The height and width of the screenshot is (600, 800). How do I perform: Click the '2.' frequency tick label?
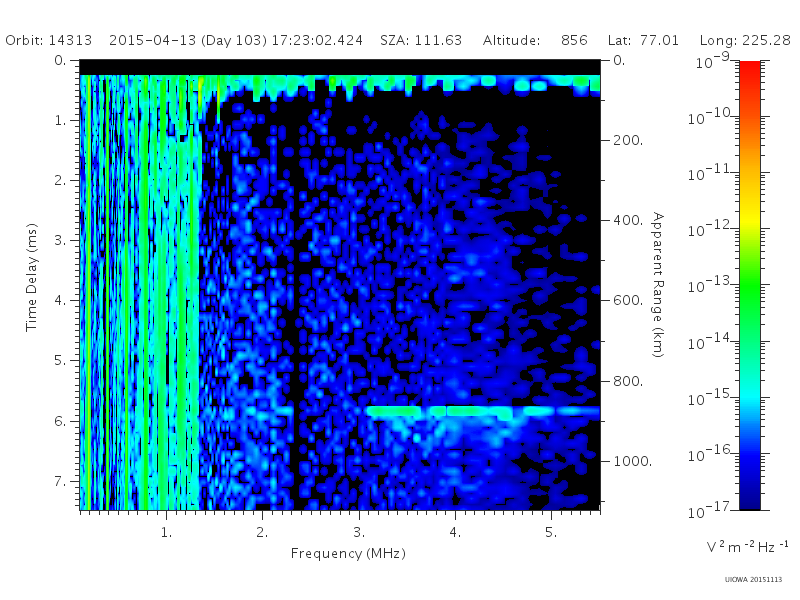tap(262, 533)
